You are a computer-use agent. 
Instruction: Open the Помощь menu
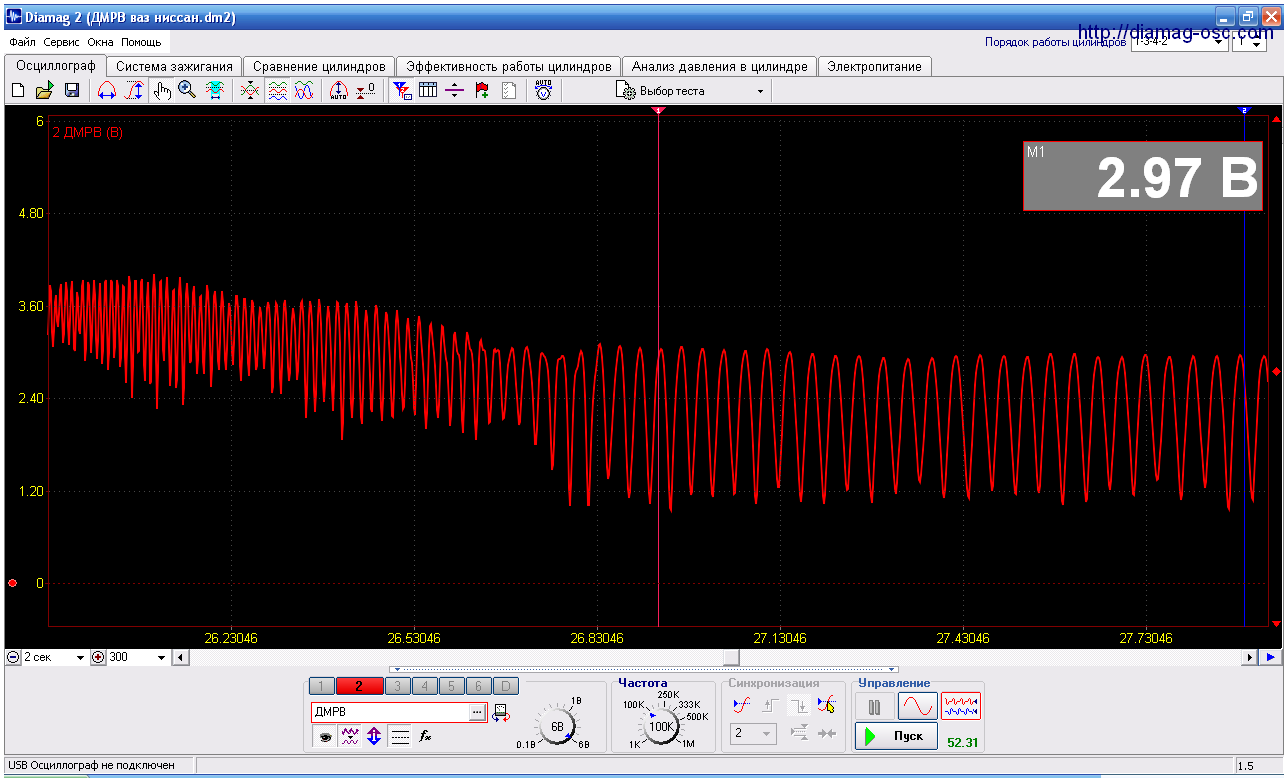141,43
